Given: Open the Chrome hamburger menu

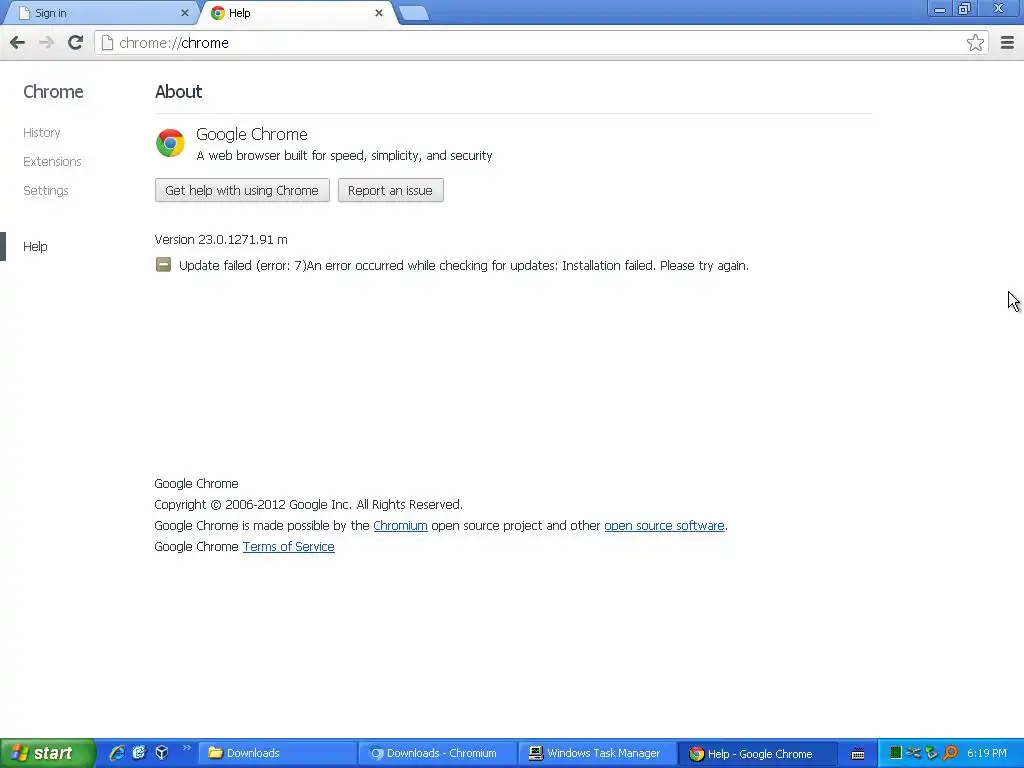Looking at the screenshot, I should coord(1007,43).
